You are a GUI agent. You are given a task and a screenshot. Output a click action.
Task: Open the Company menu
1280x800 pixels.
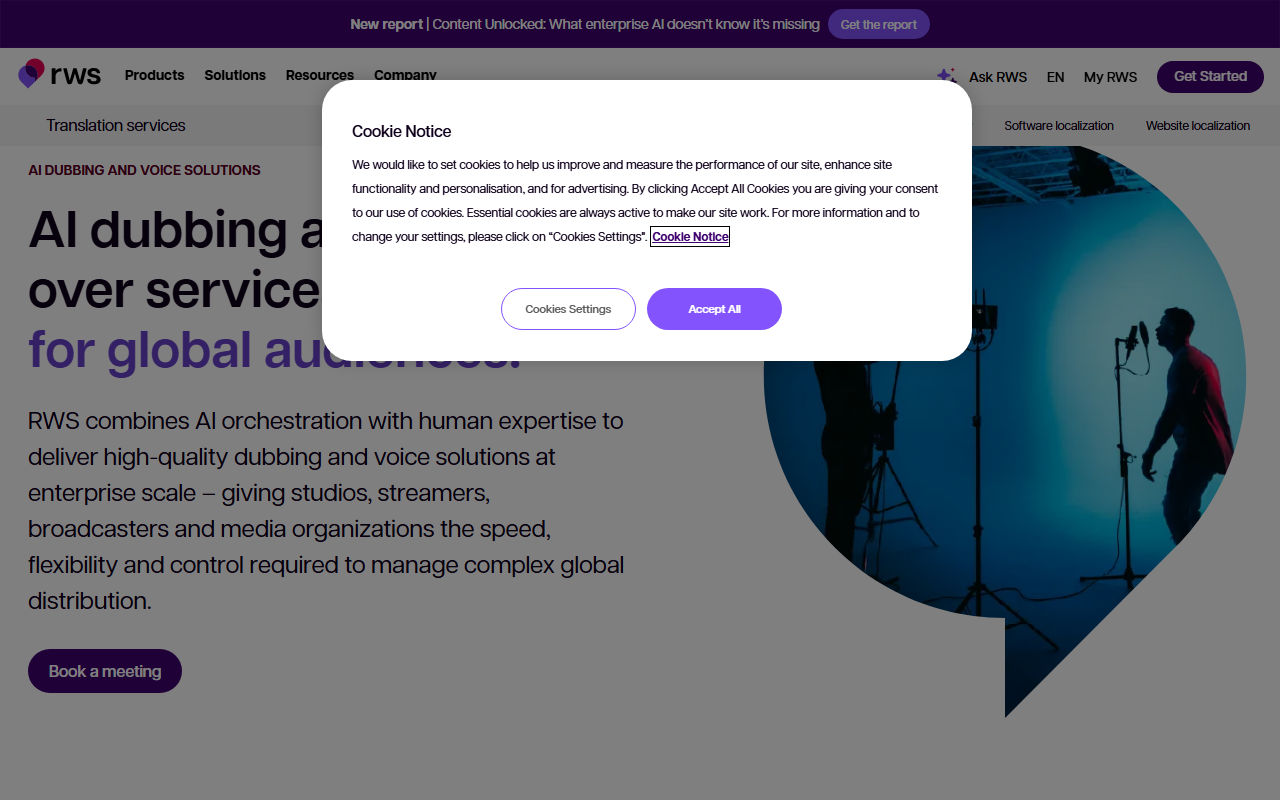pos(405,75)
